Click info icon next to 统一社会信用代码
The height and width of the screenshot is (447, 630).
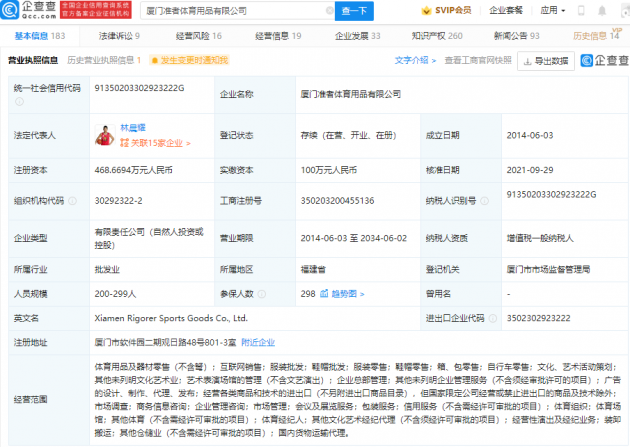[x=19, y=102]
